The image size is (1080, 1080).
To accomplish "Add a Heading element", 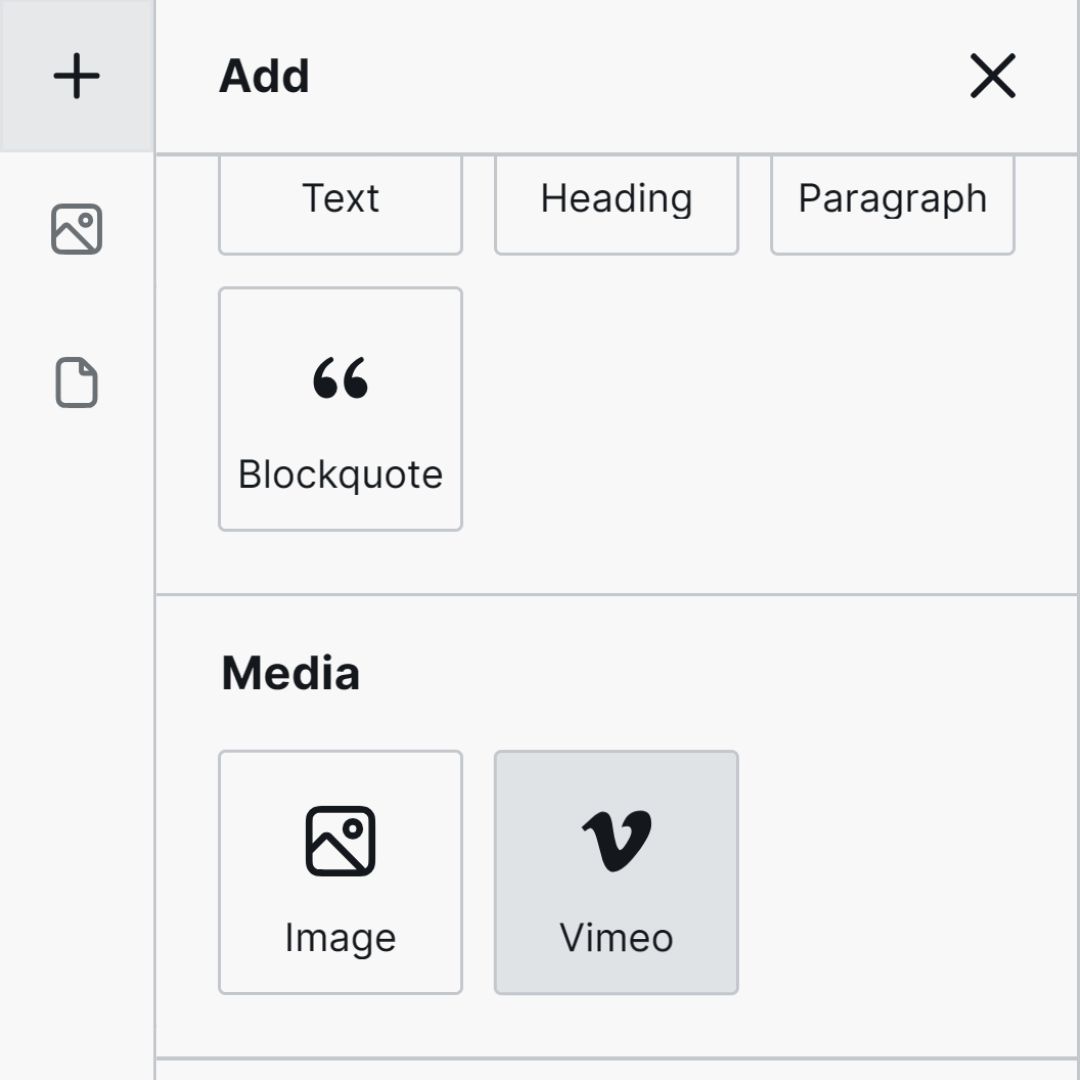I will click(x=616, y=205).
